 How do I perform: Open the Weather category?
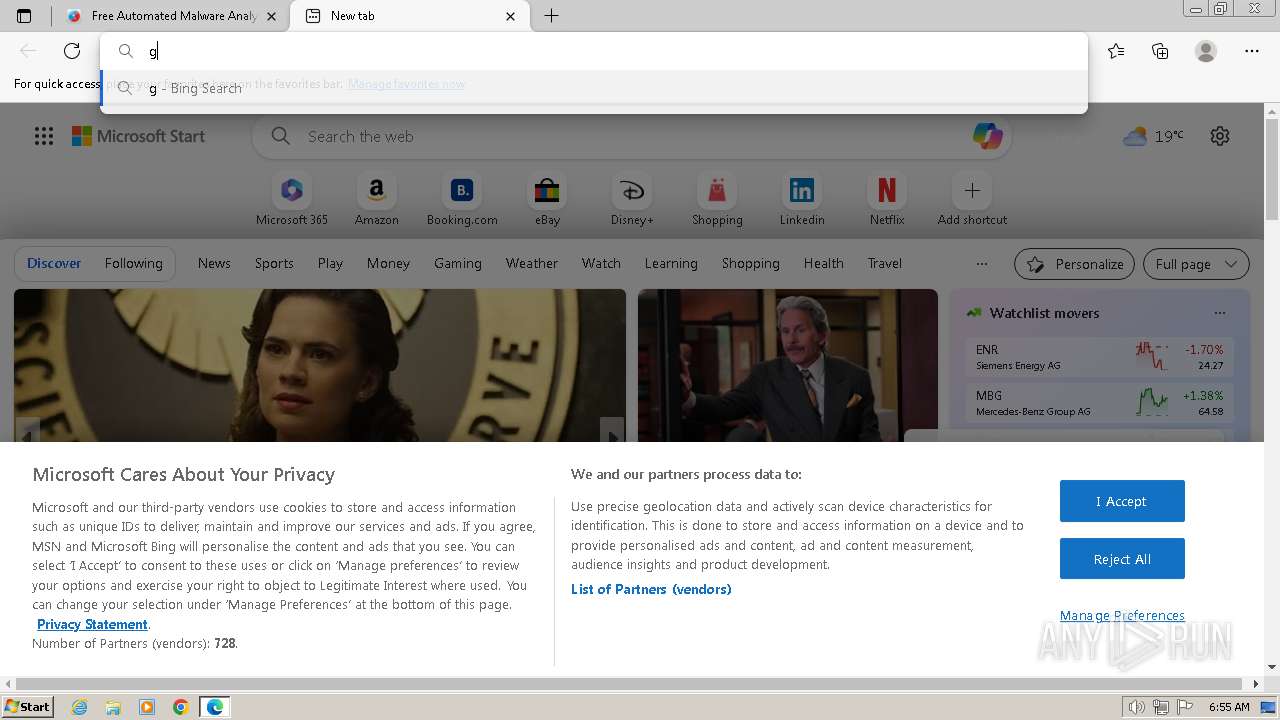[531, 263]
